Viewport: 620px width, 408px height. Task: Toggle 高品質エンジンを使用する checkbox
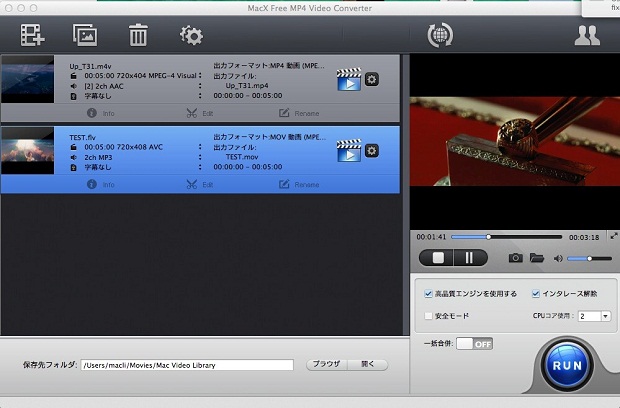tap(428, 294)
